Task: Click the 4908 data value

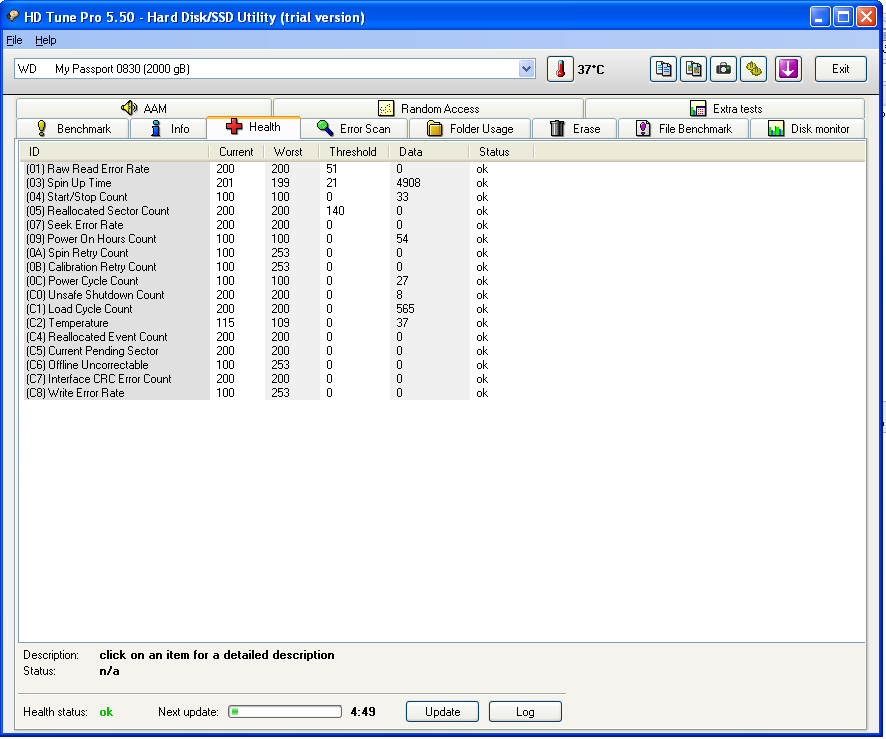Action: click(x=408, y=182)
